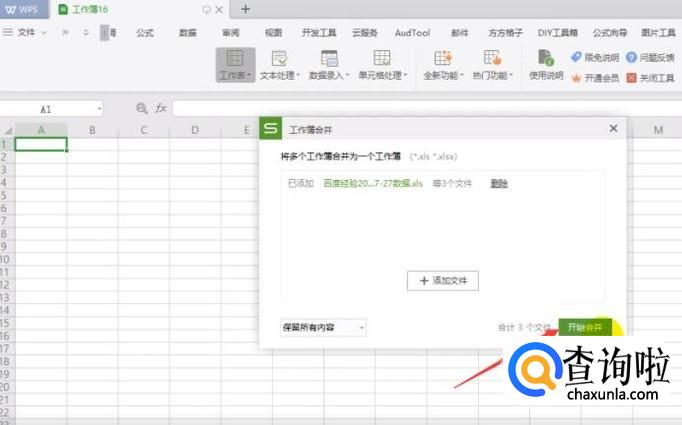Screen dimensions: 682x425
Task: Click the fx insert function icon
Action: (x=161, y=108)
